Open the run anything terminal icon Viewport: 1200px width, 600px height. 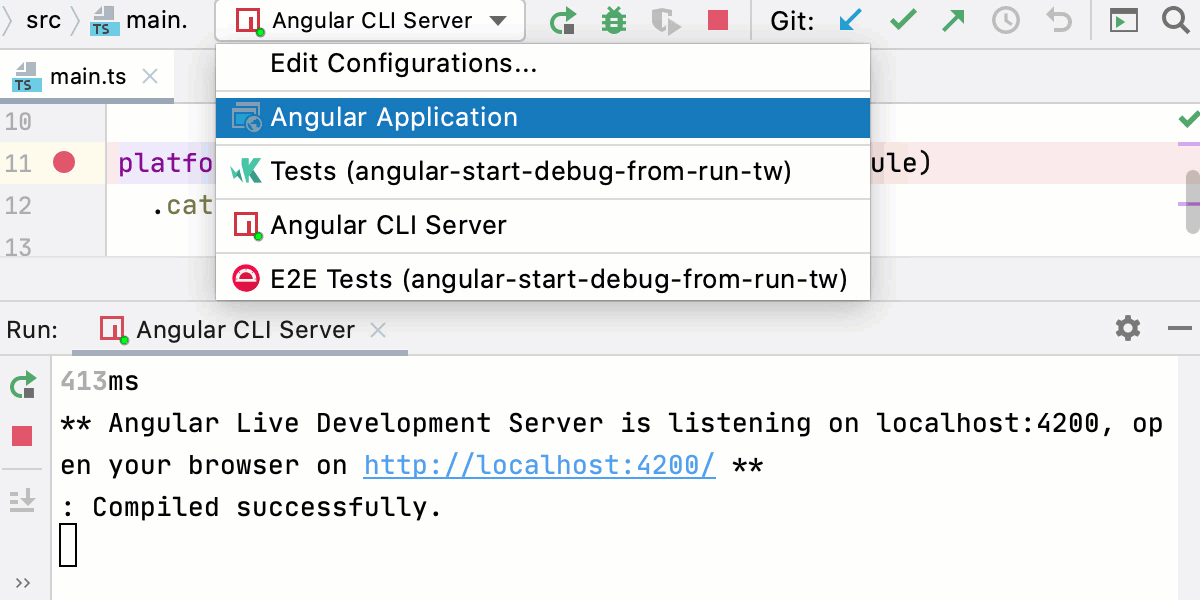coord(1124,20)
